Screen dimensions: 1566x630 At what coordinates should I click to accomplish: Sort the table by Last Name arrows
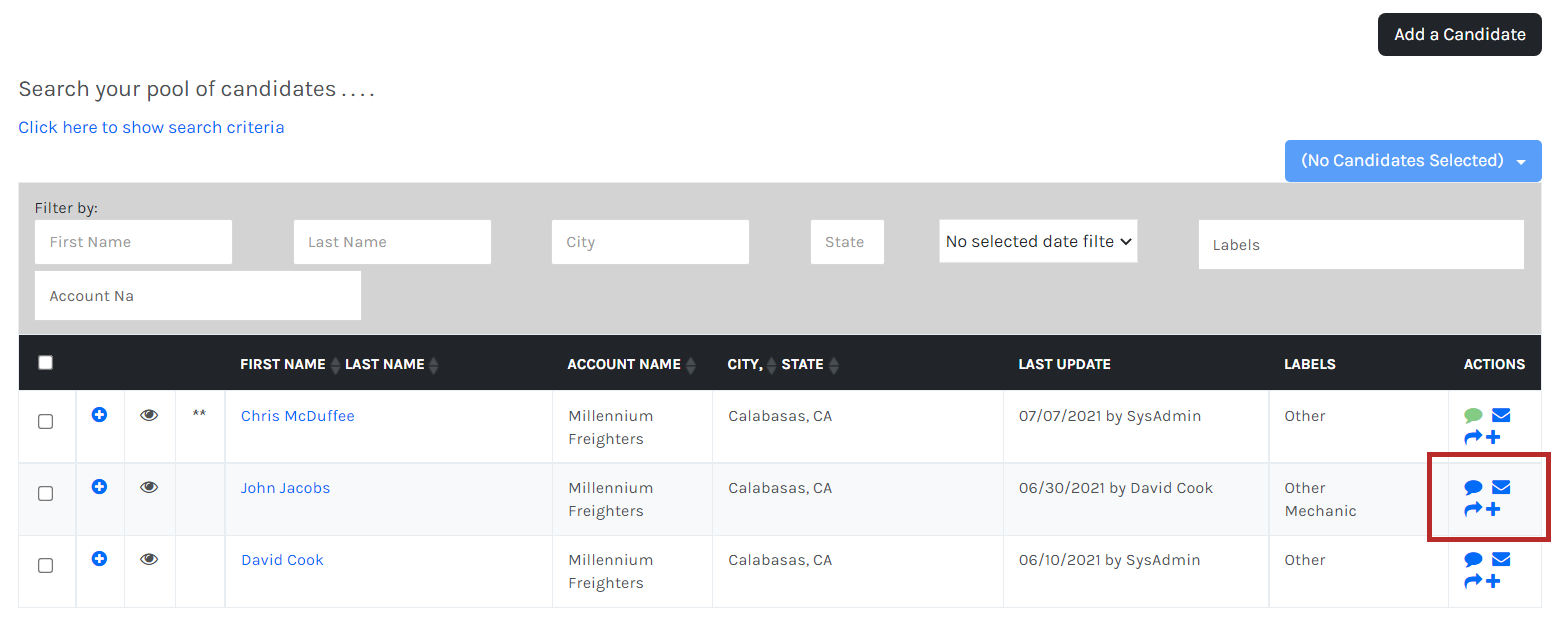[434, 365]
